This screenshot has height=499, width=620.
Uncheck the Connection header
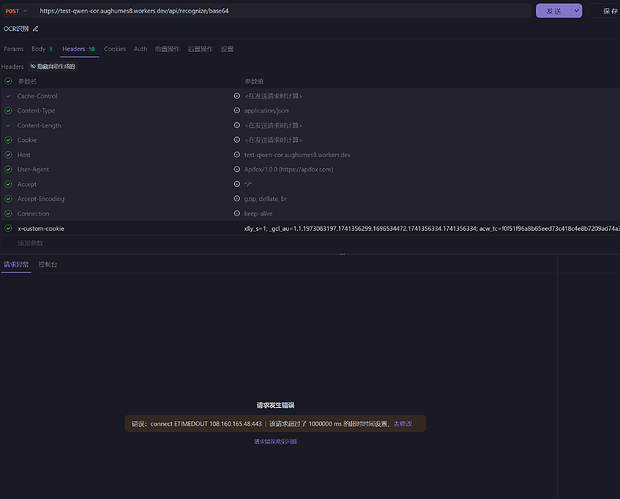8,214
